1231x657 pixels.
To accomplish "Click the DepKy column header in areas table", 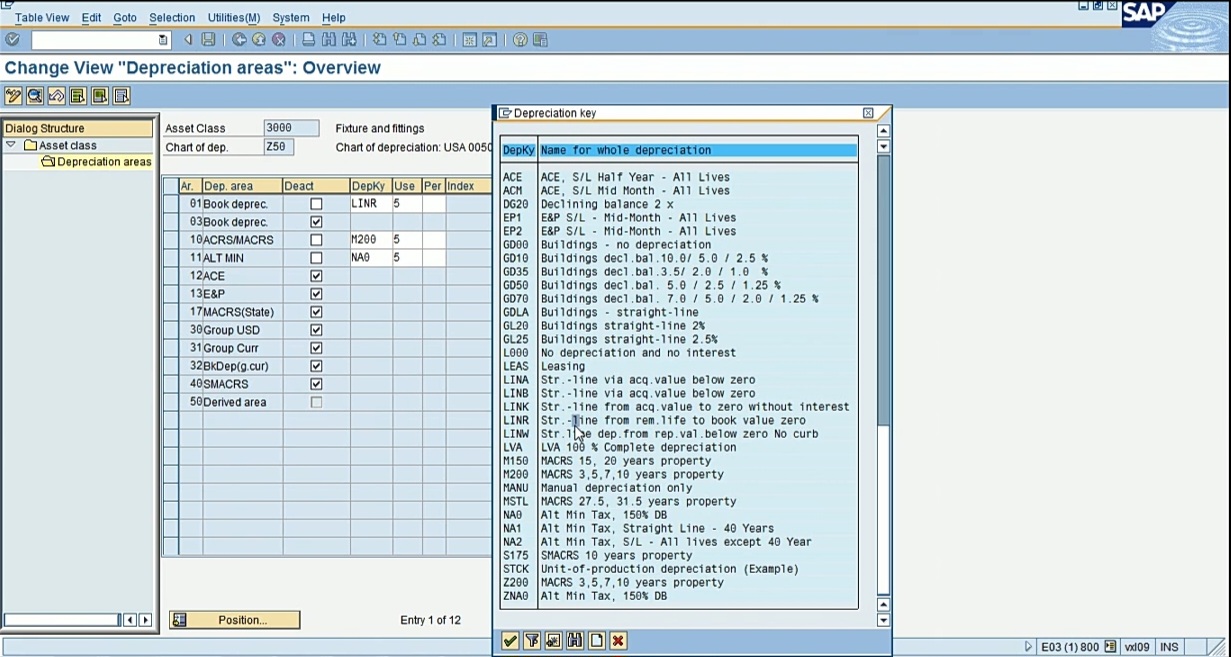I will 369,186.
